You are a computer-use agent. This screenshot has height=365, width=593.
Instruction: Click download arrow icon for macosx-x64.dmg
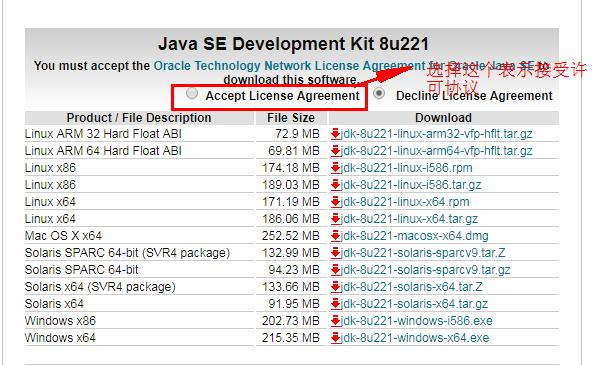[335, 236]
